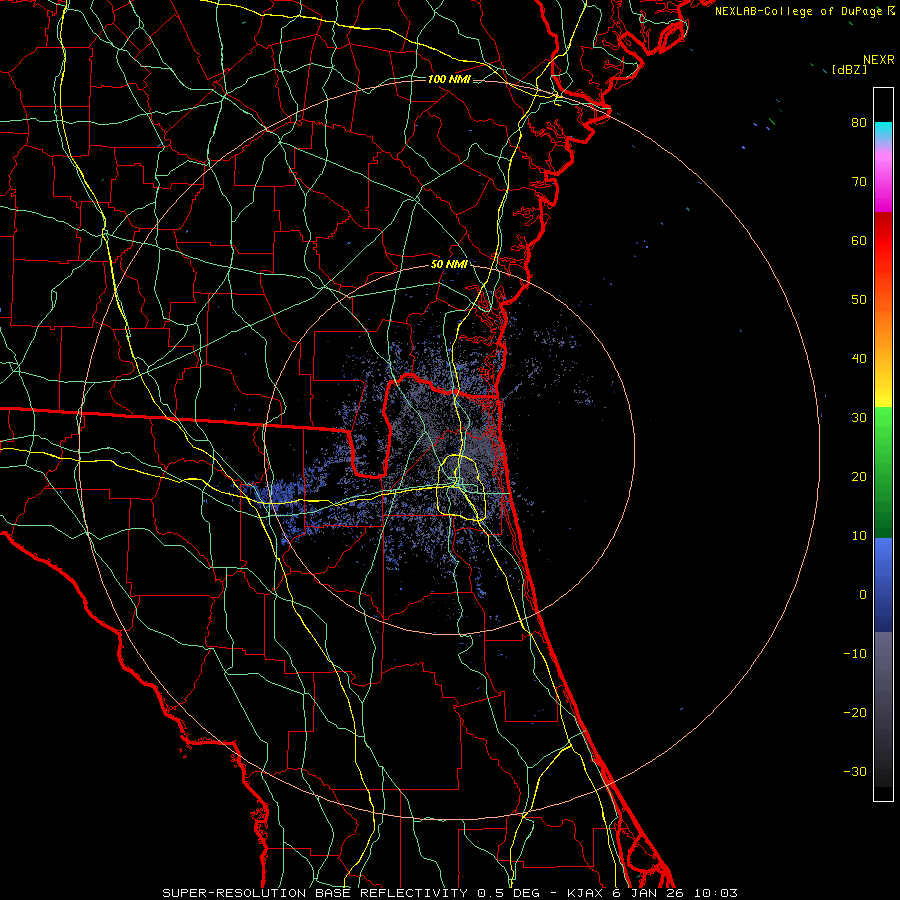
Task: Select the 80 value on the dBZ scale
Action: click(859, 123)
